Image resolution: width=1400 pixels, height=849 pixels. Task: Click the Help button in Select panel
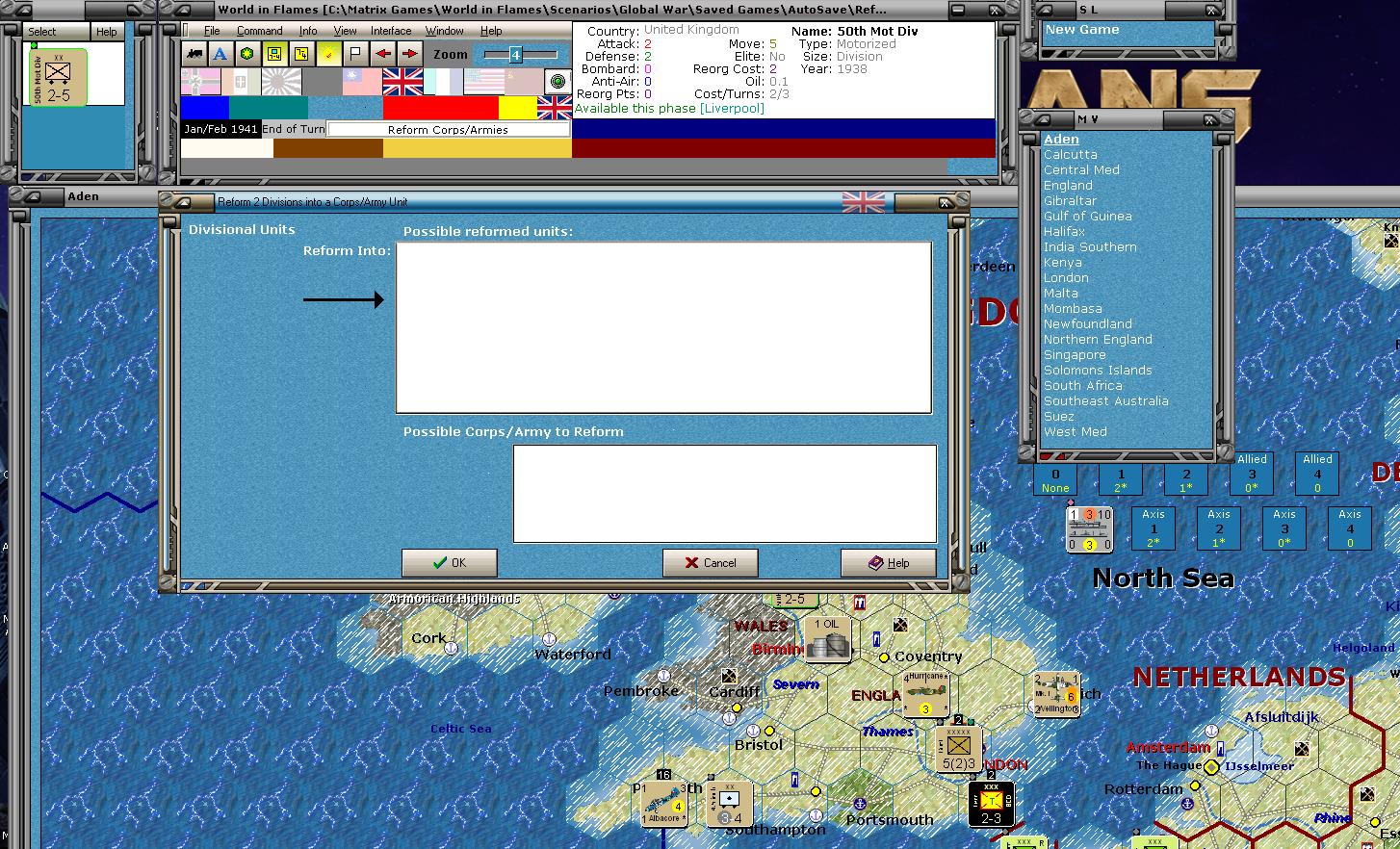click(x=106, y=32)
